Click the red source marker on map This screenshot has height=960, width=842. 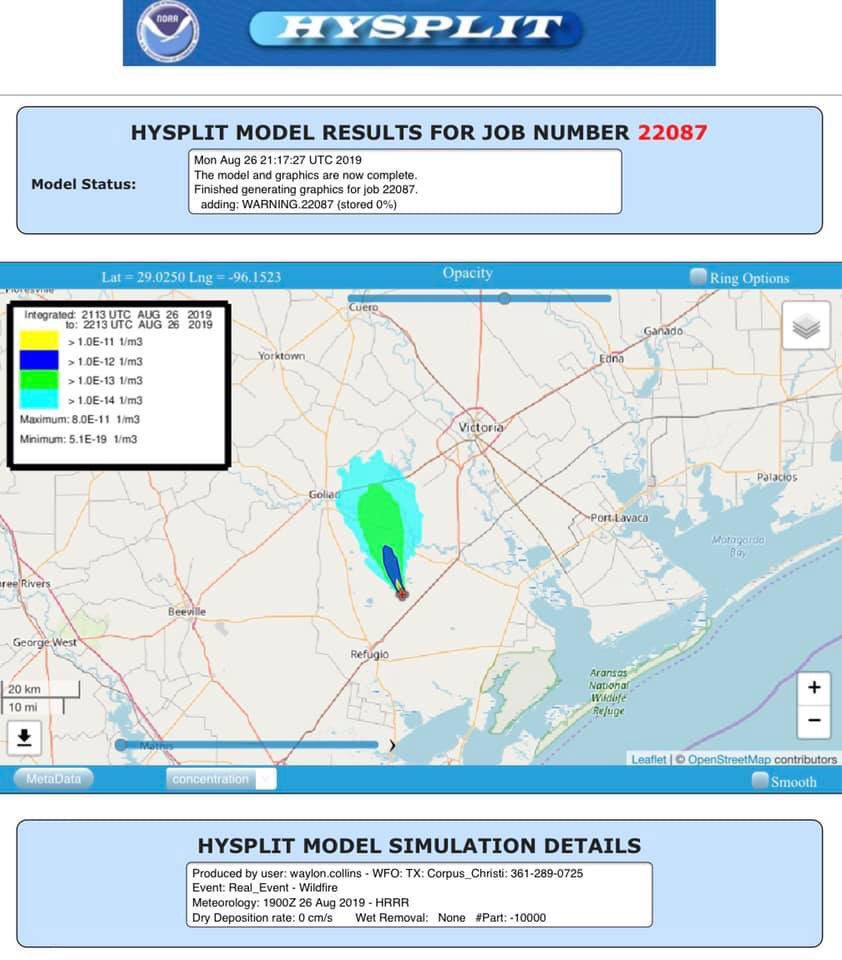click(x=402, y=594)
